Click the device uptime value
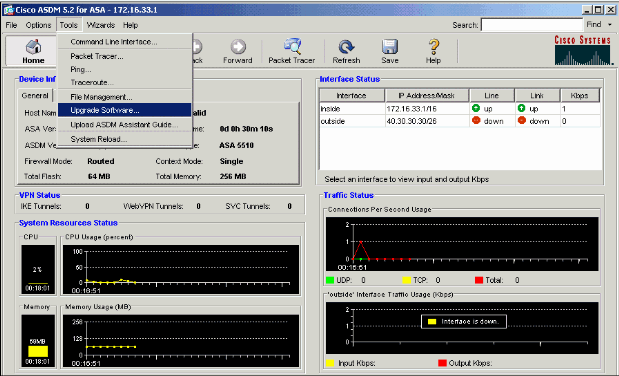This screenshot has height=376, width=619. (246, 129)
